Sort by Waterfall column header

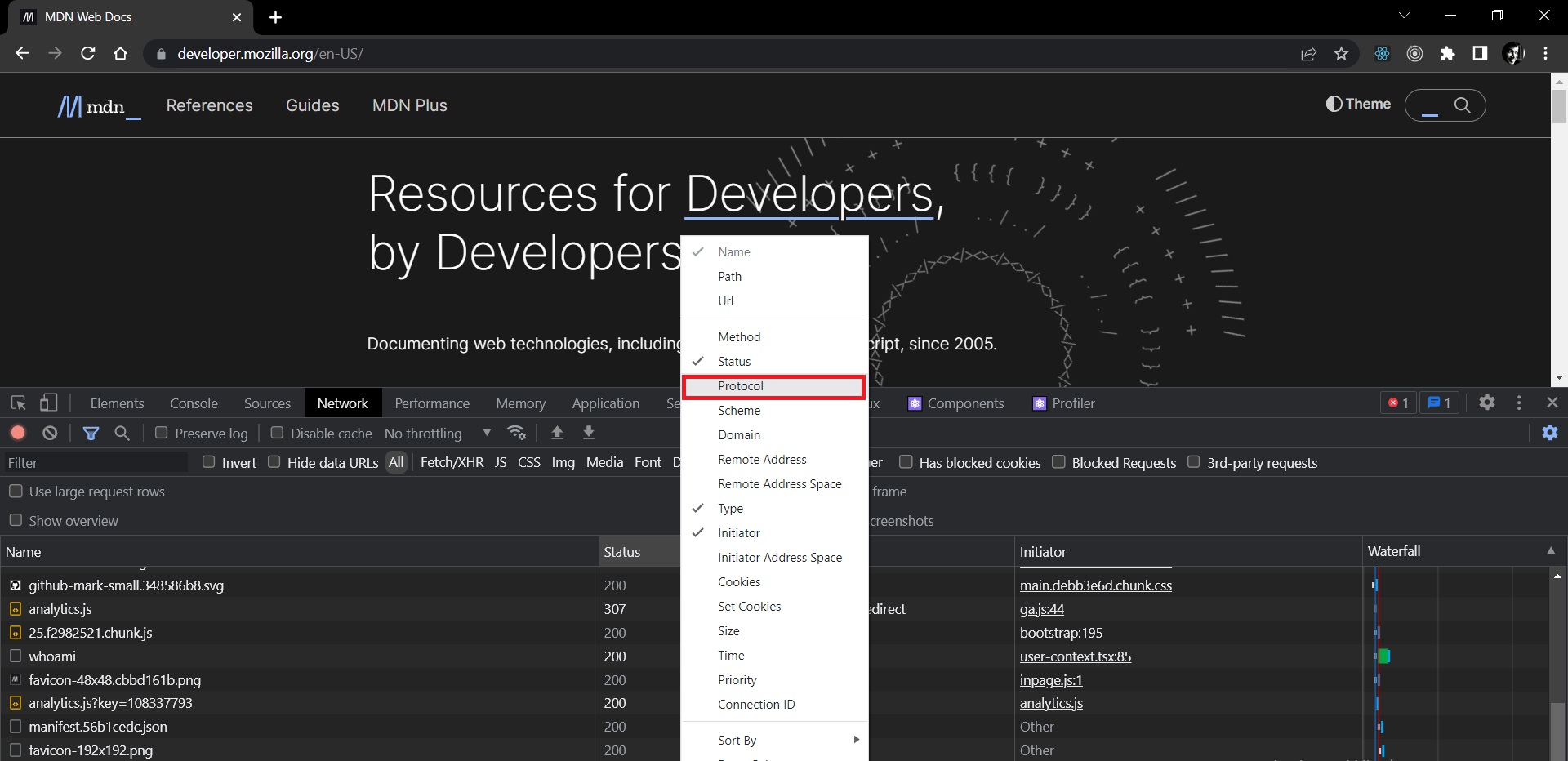pos(1456,551)
